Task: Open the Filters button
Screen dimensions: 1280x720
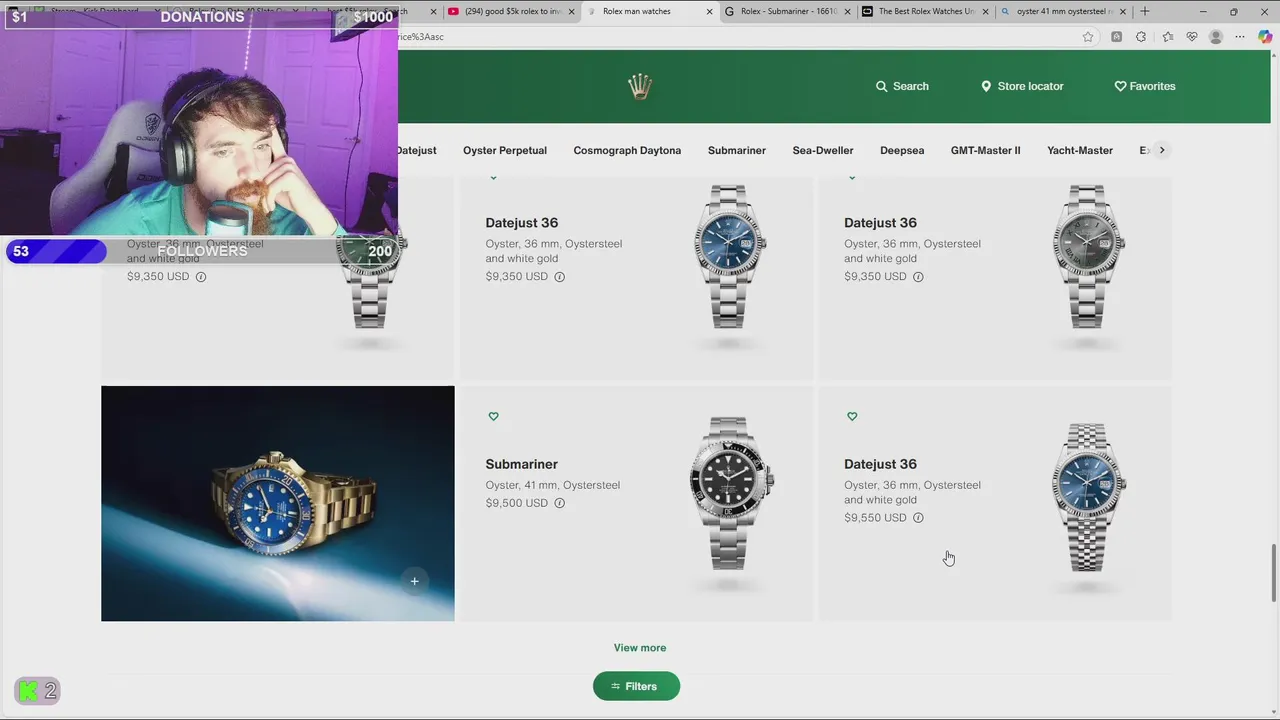Action: pos(636,686)
